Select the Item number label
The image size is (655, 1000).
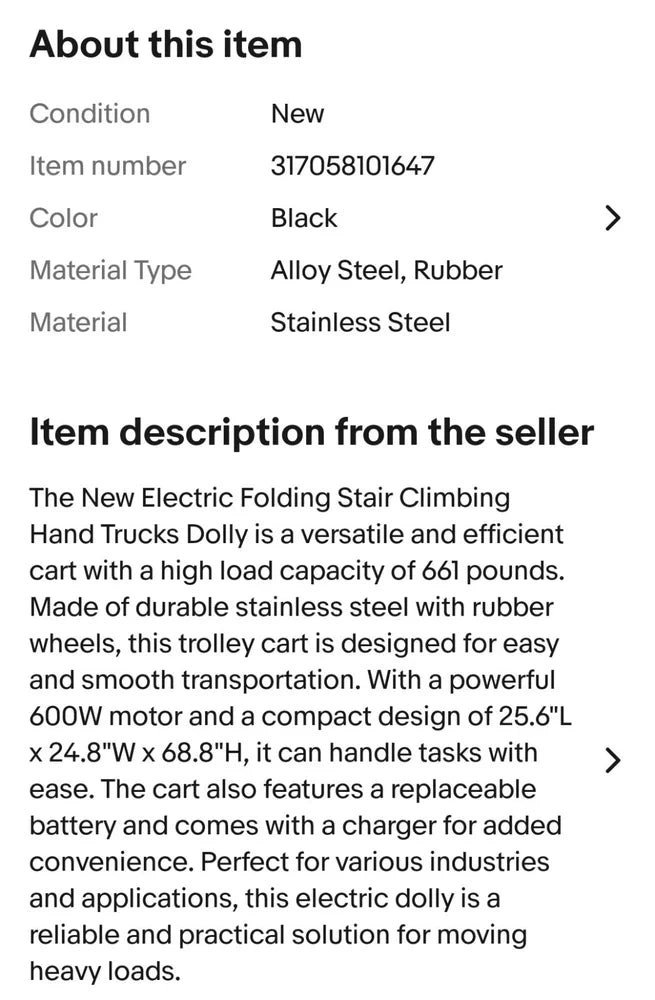[108, 166]
